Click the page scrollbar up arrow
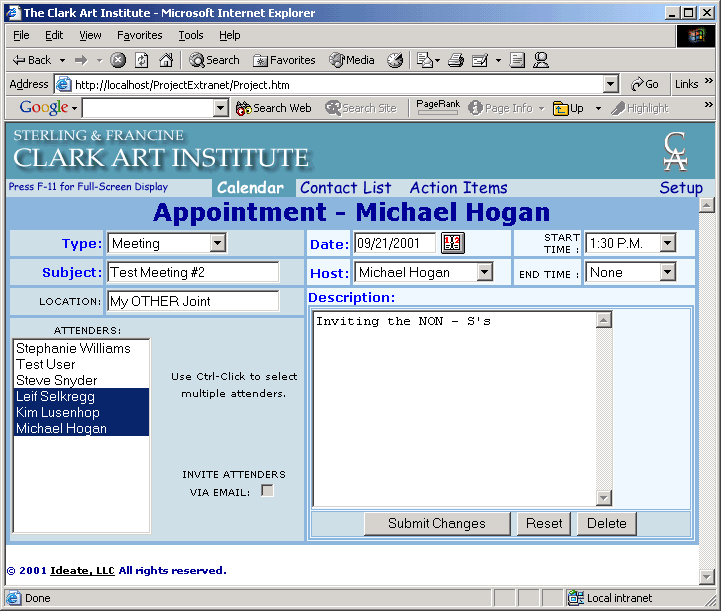The image size is (721, 611). point(706,205)
